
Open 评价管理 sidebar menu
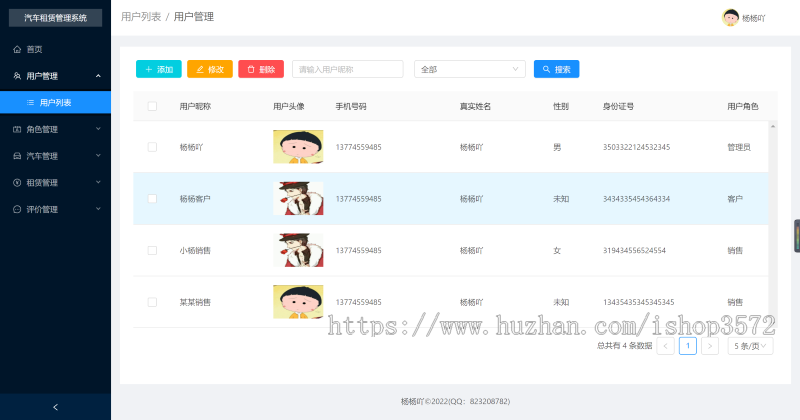pyautogui.click(x=55, y=209)
